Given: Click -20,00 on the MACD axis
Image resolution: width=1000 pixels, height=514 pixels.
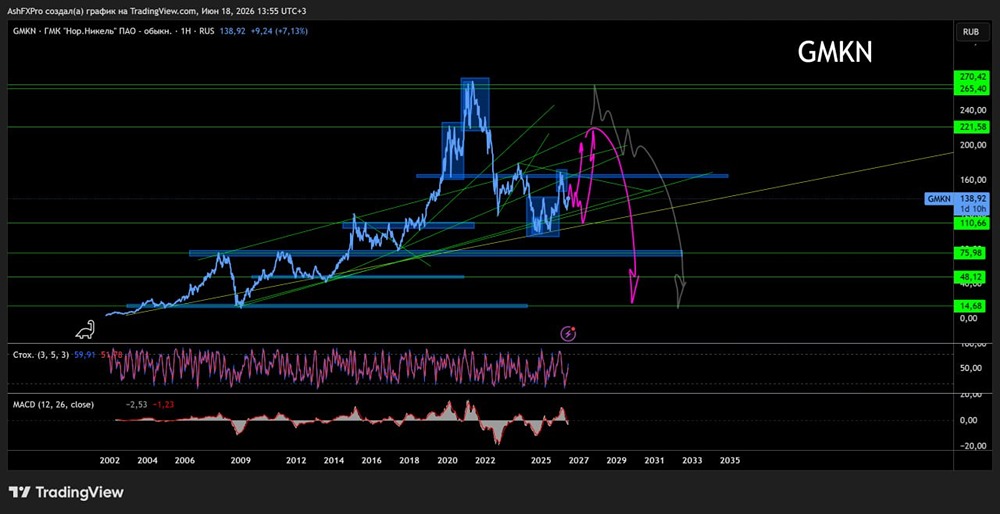Looking at the screenshot, I should click(x=971, y=446).
